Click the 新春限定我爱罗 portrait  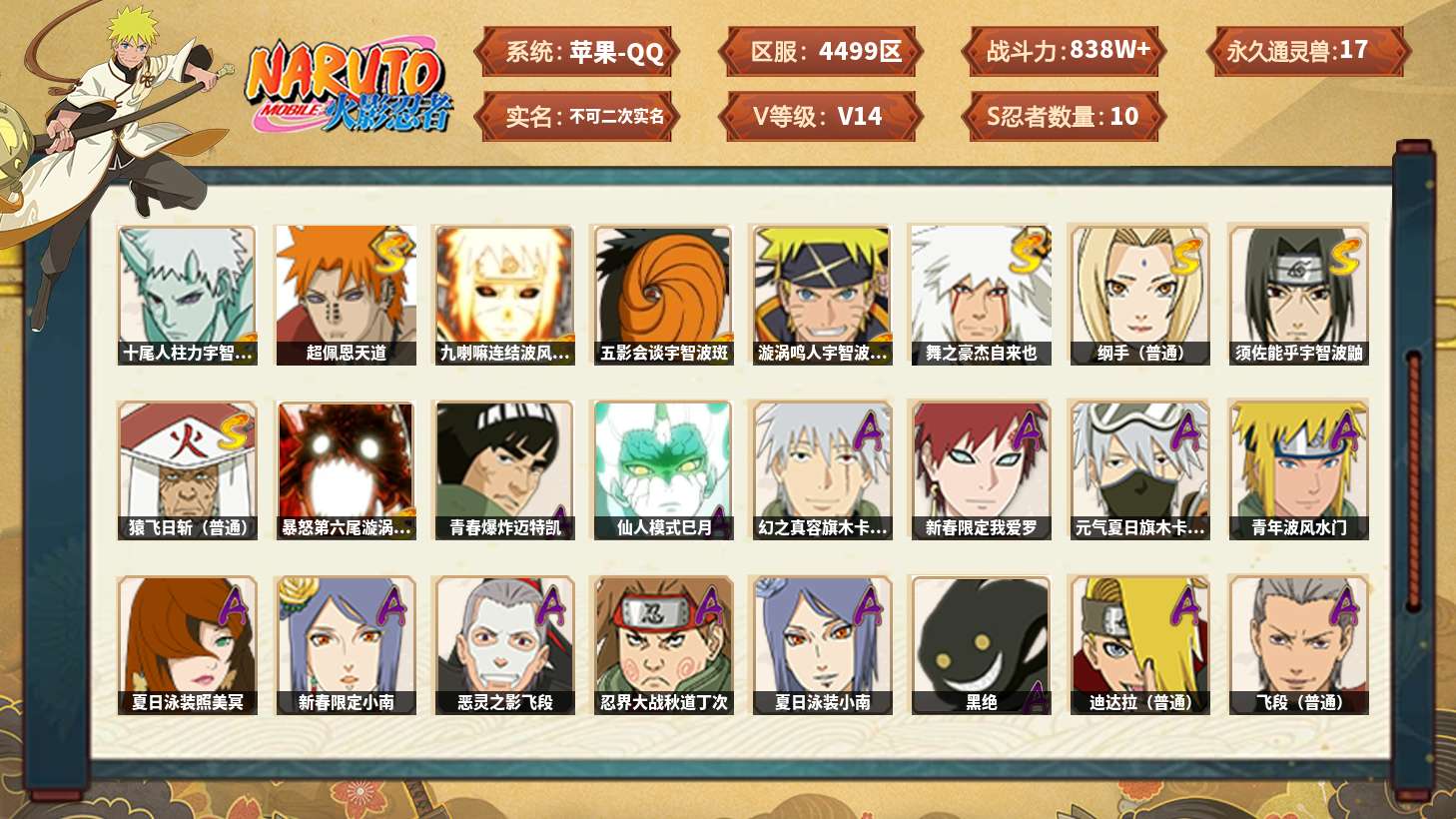[x=981, y=470]
